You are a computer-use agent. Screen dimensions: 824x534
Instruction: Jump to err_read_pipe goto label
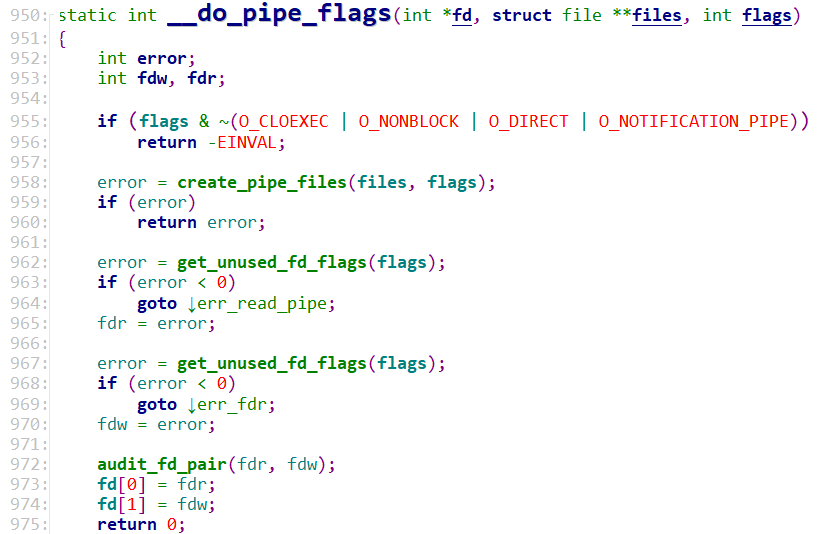pos(261,303)
